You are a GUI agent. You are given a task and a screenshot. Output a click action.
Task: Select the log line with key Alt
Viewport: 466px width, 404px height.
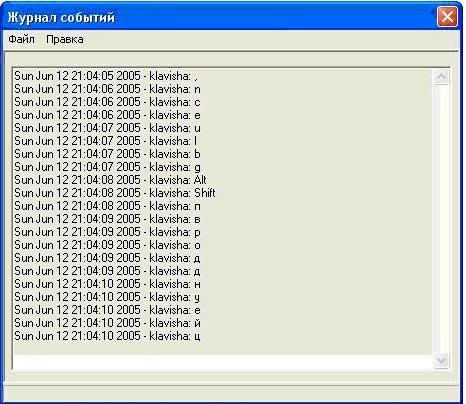110,180
